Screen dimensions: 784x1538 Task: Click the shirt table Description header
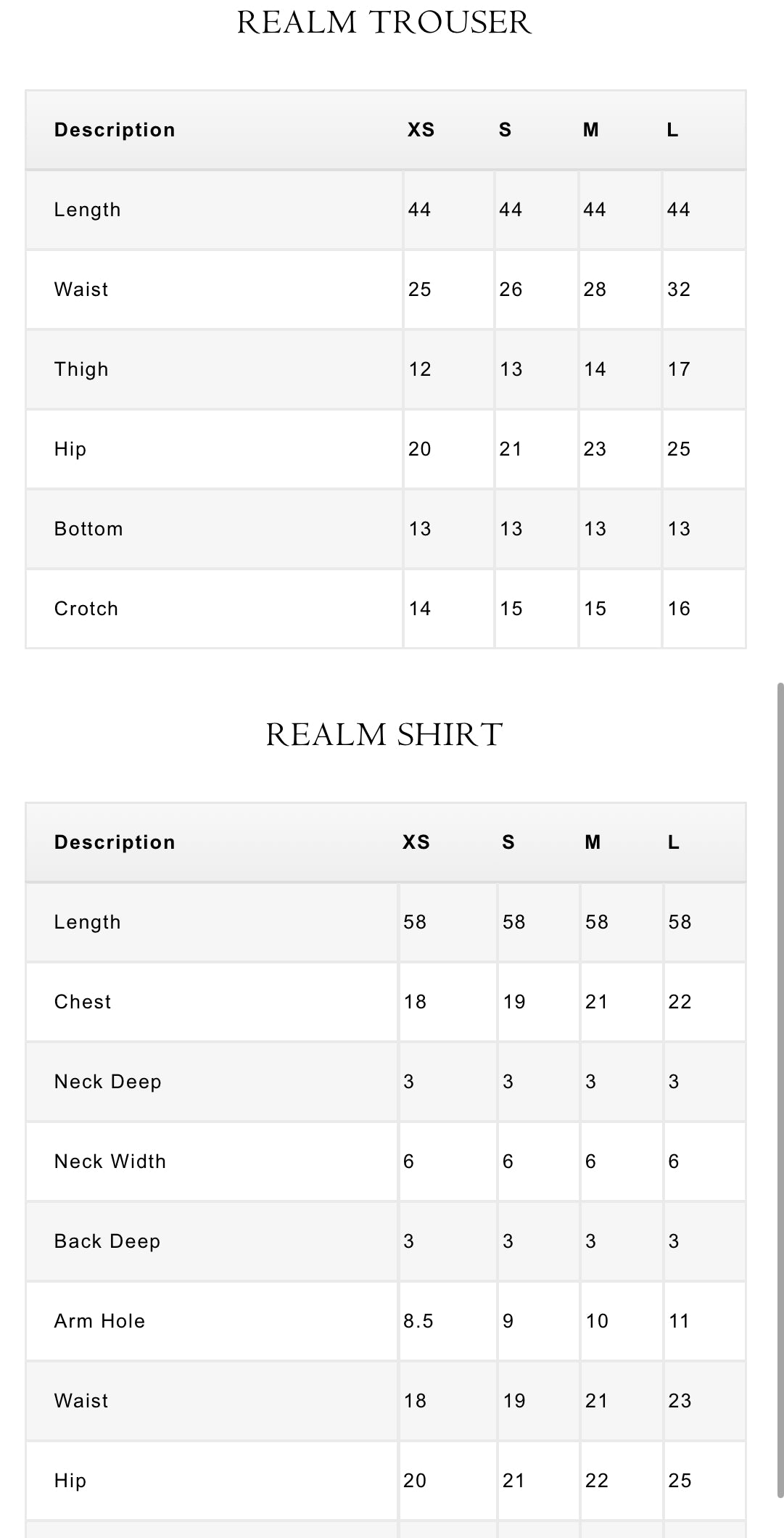pyautogui.click(x=115, y=842)
